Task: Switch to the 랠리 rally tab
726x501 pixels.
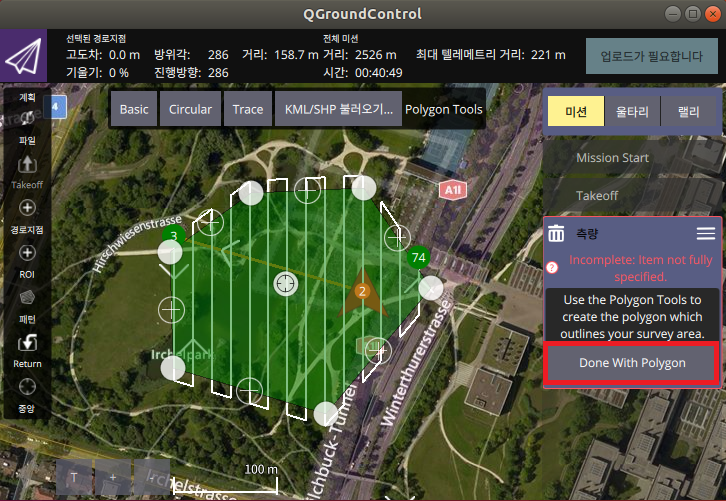Action: click(688, 111)
